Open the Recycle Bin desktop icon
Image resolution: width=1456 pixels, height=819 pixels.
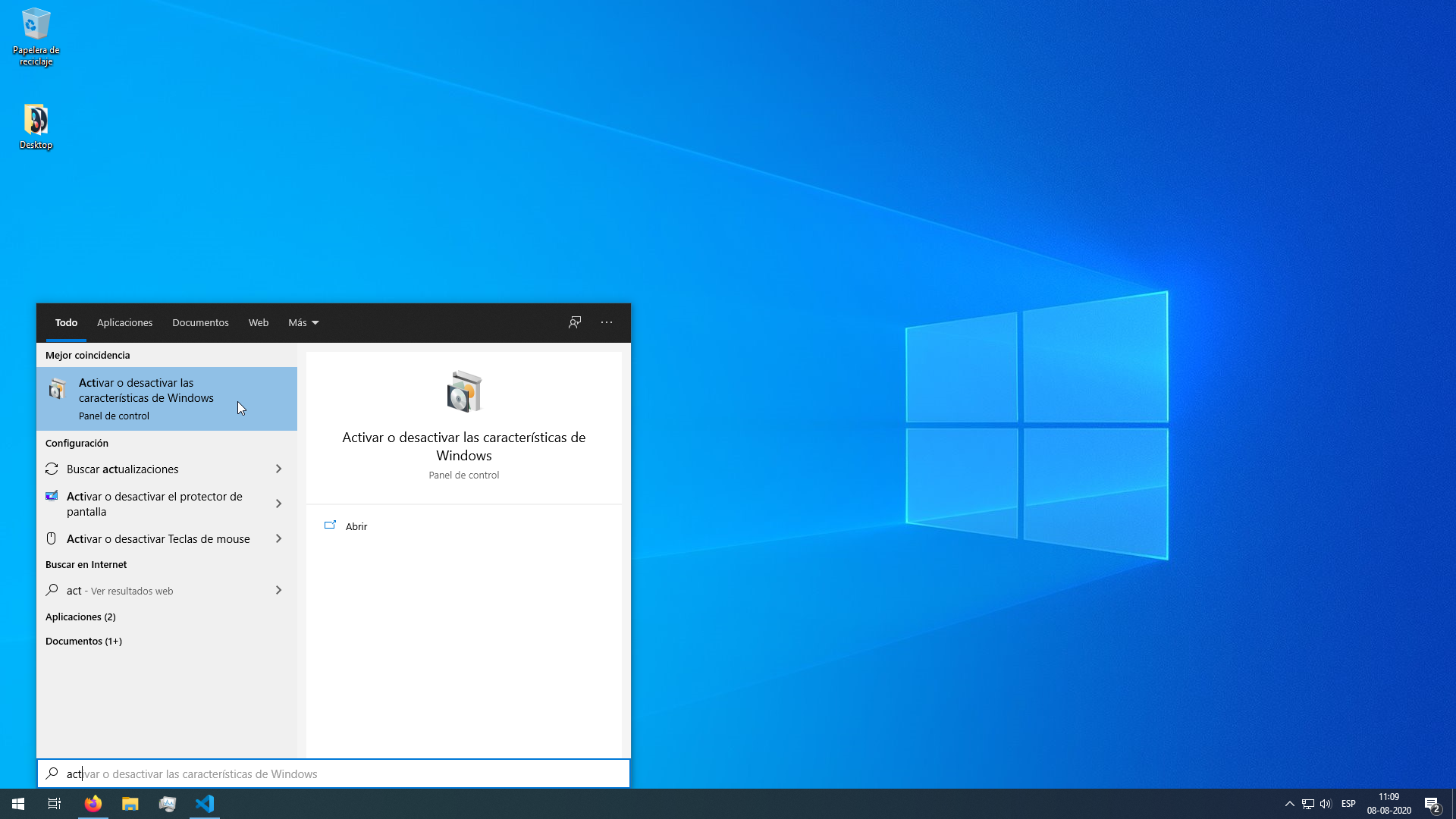(36, 36)
